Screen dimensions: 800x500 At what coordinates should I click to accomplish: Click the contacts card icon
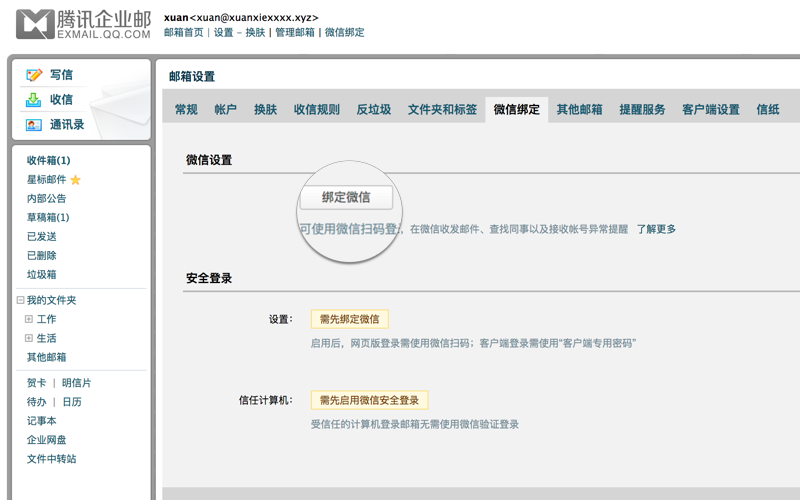pyautogui.click(x=34, y=125)
